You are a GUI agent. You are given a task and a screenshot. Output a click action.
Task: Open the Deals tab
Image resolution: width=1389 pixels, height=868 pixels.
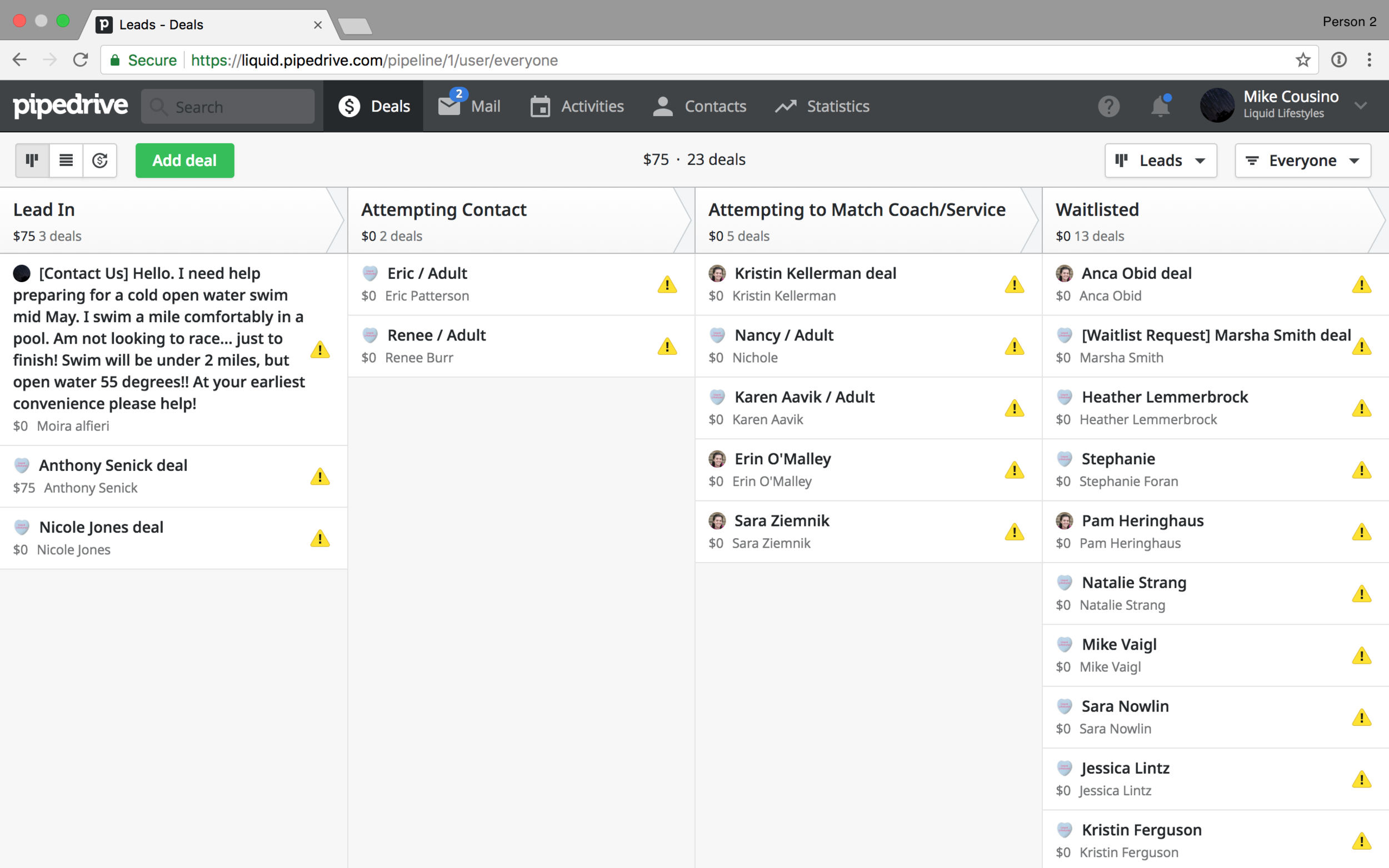374,106
